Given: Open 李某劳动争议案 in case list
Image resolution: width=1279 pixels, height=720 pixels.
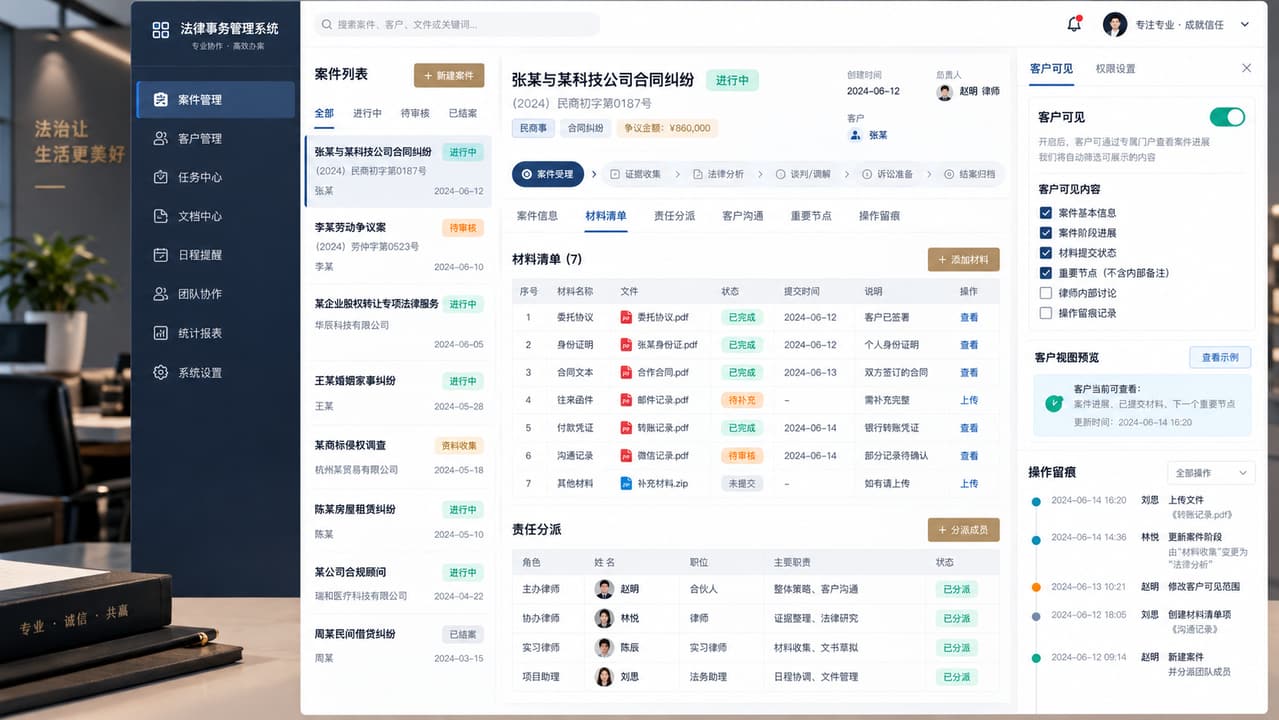Looking at the screenshot, I should click(398, 247).
